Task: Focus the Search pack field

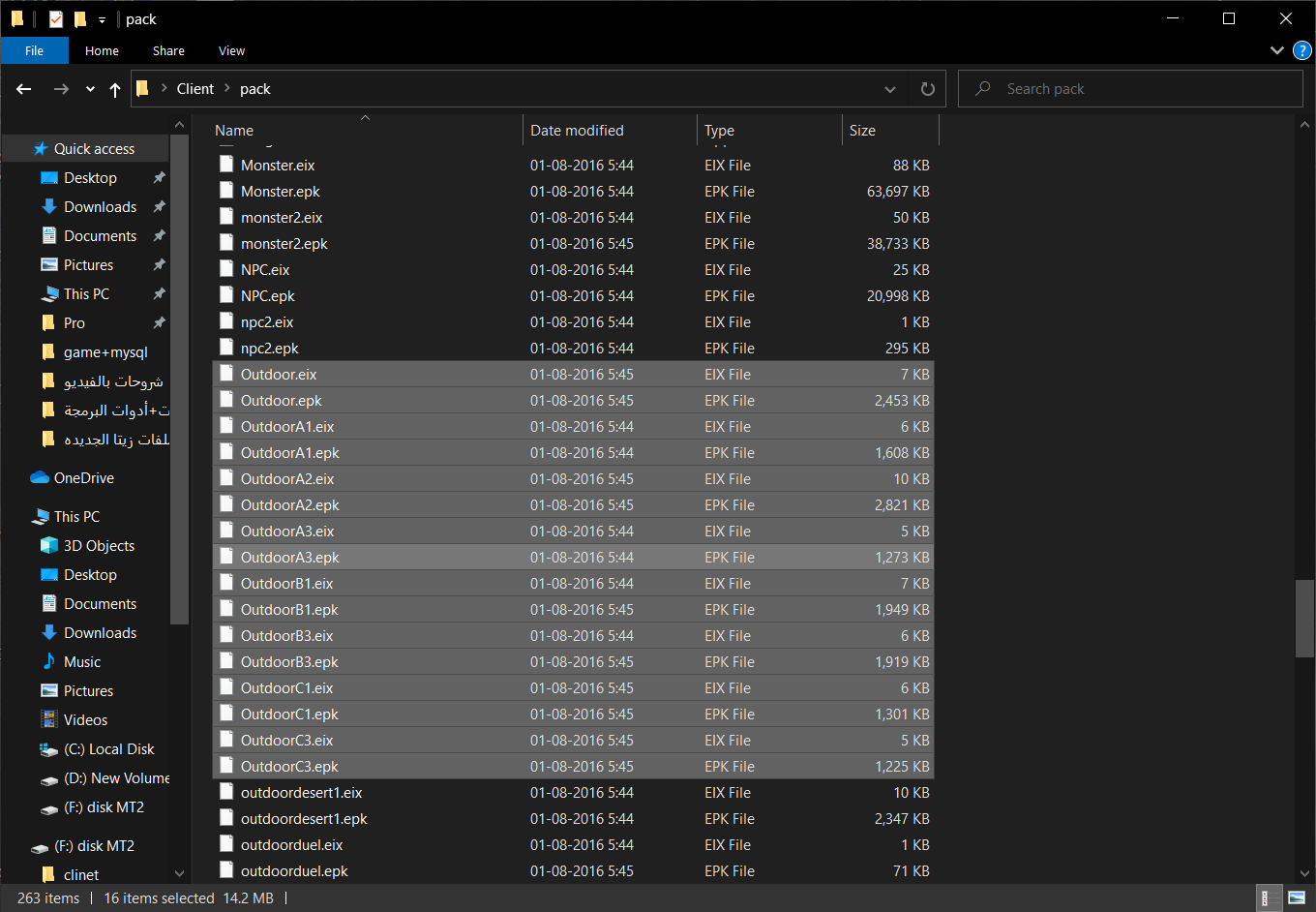Action: pos(1130,89)
